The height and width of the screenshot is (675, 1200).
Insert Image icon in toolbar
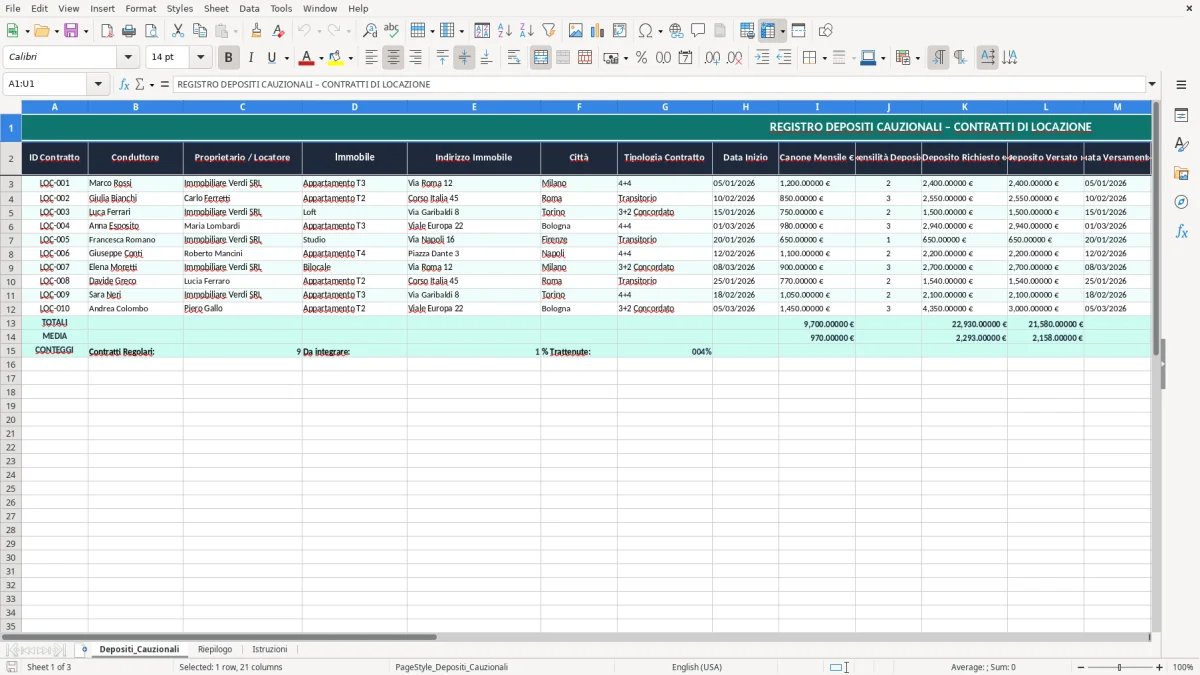(576, 31)
